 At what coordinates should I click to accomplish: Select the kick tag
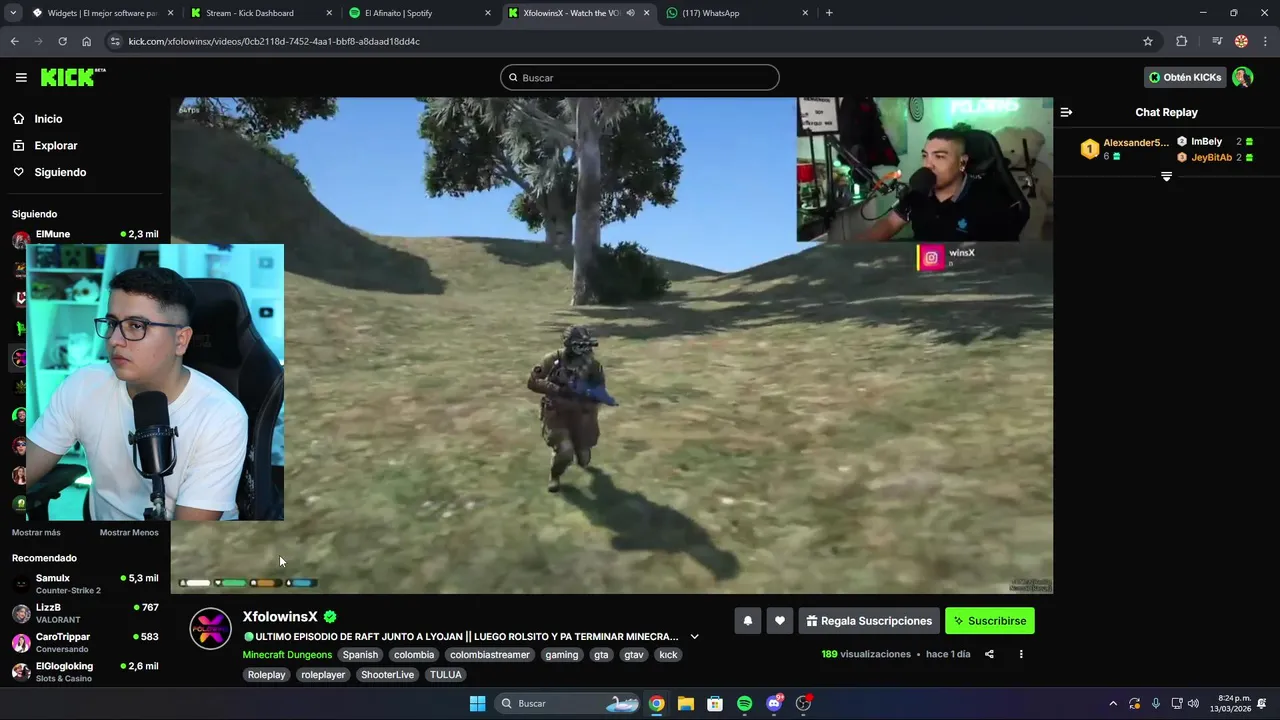[x=668, y=655]
